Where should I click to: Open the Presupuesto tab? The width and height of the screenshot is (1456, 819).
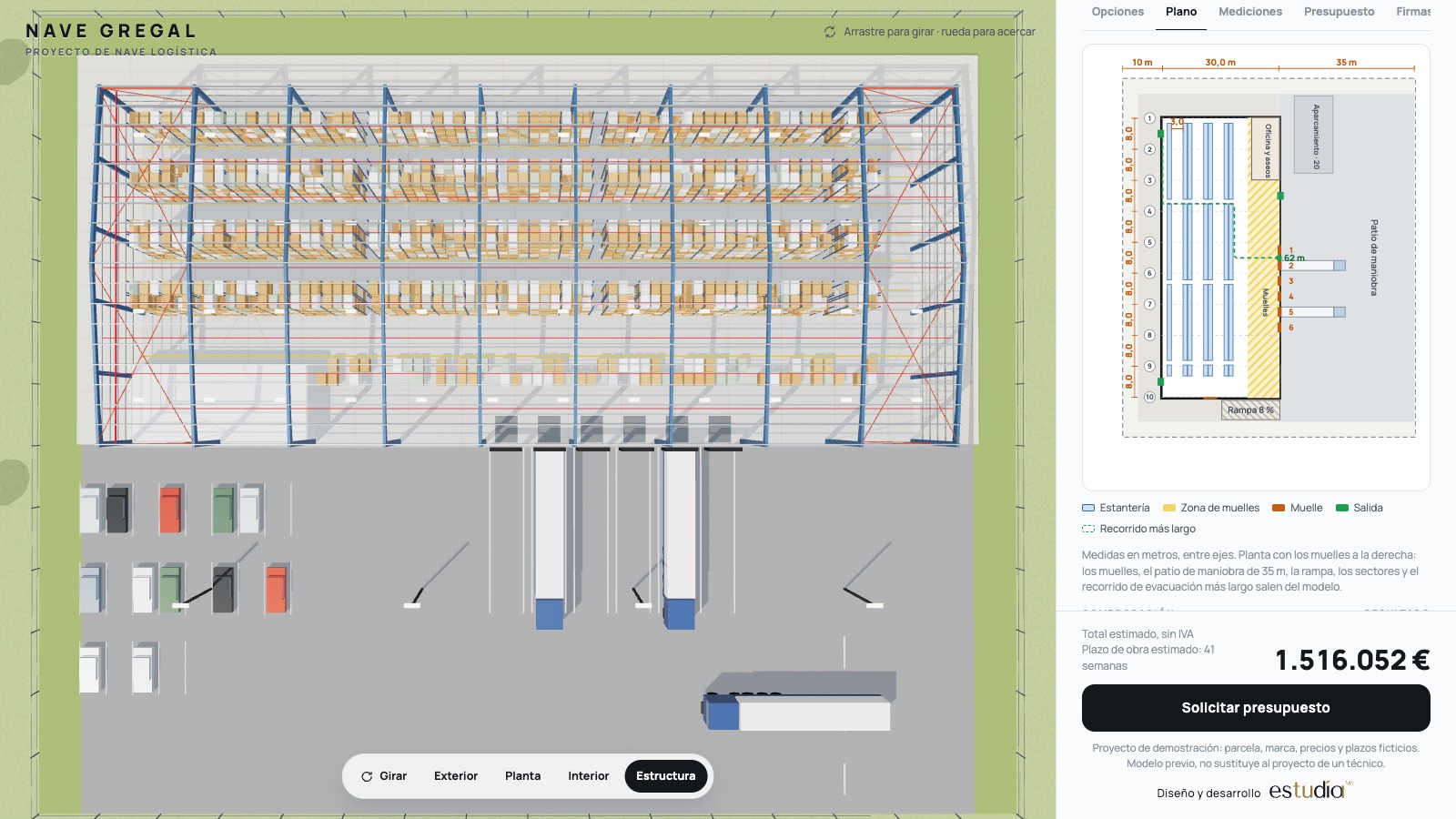(1339, 12)
